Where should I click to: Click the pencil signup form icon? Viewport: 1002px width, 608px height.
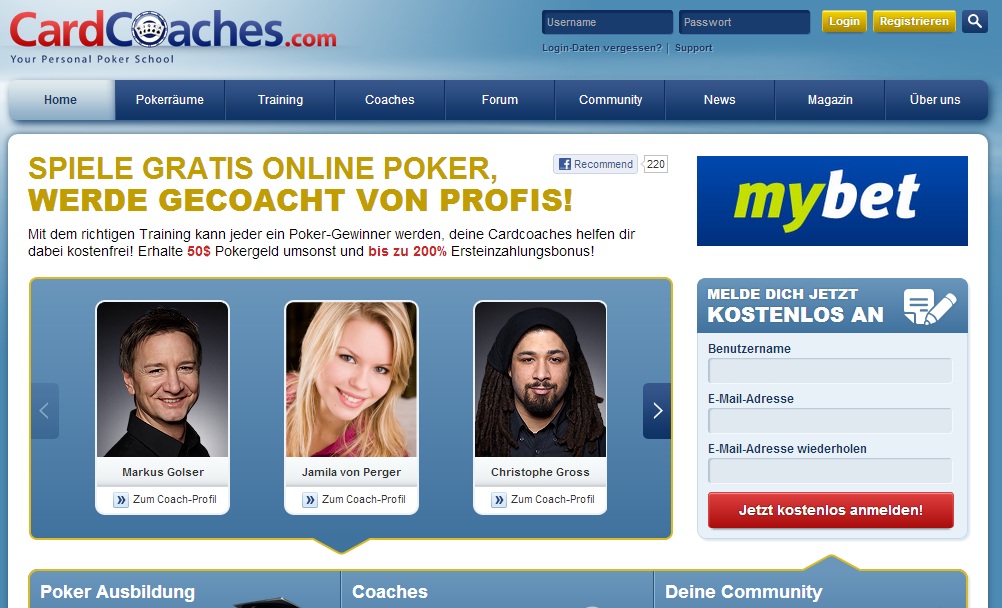click(930, 306)
